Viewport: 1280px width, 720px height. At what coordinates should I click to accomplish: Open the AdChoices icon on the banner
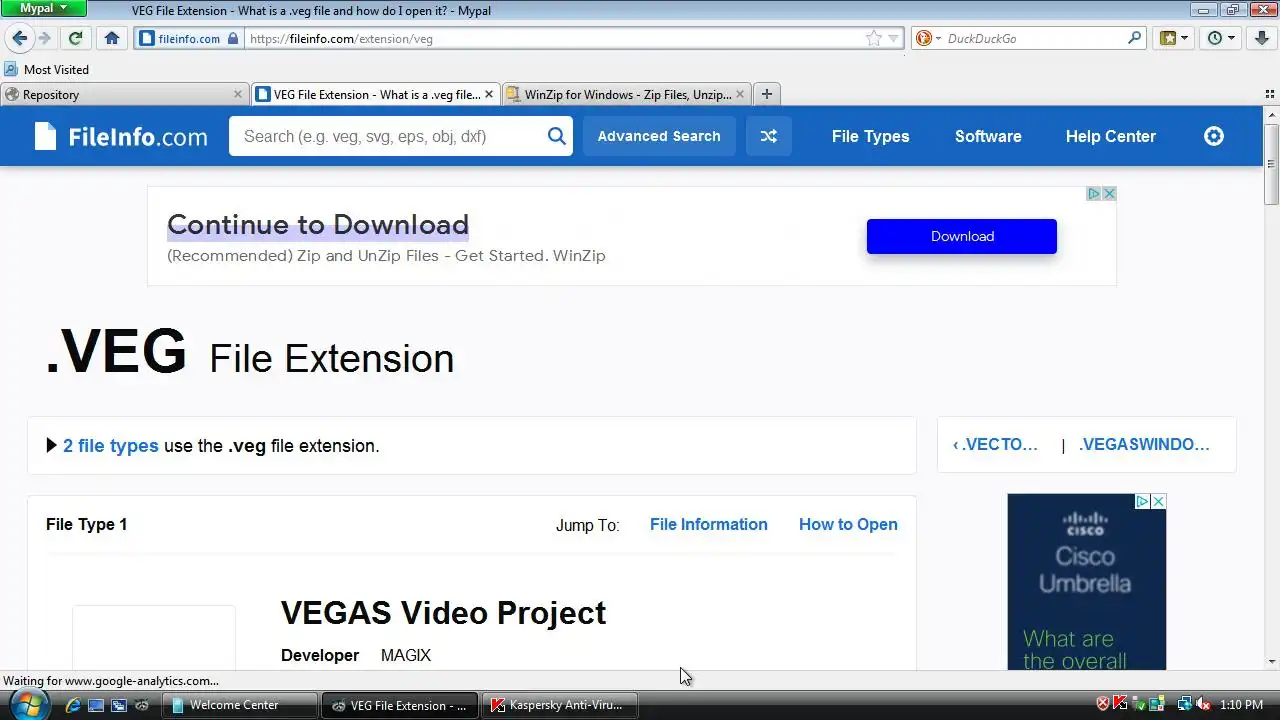click(x=1094, y=194)
